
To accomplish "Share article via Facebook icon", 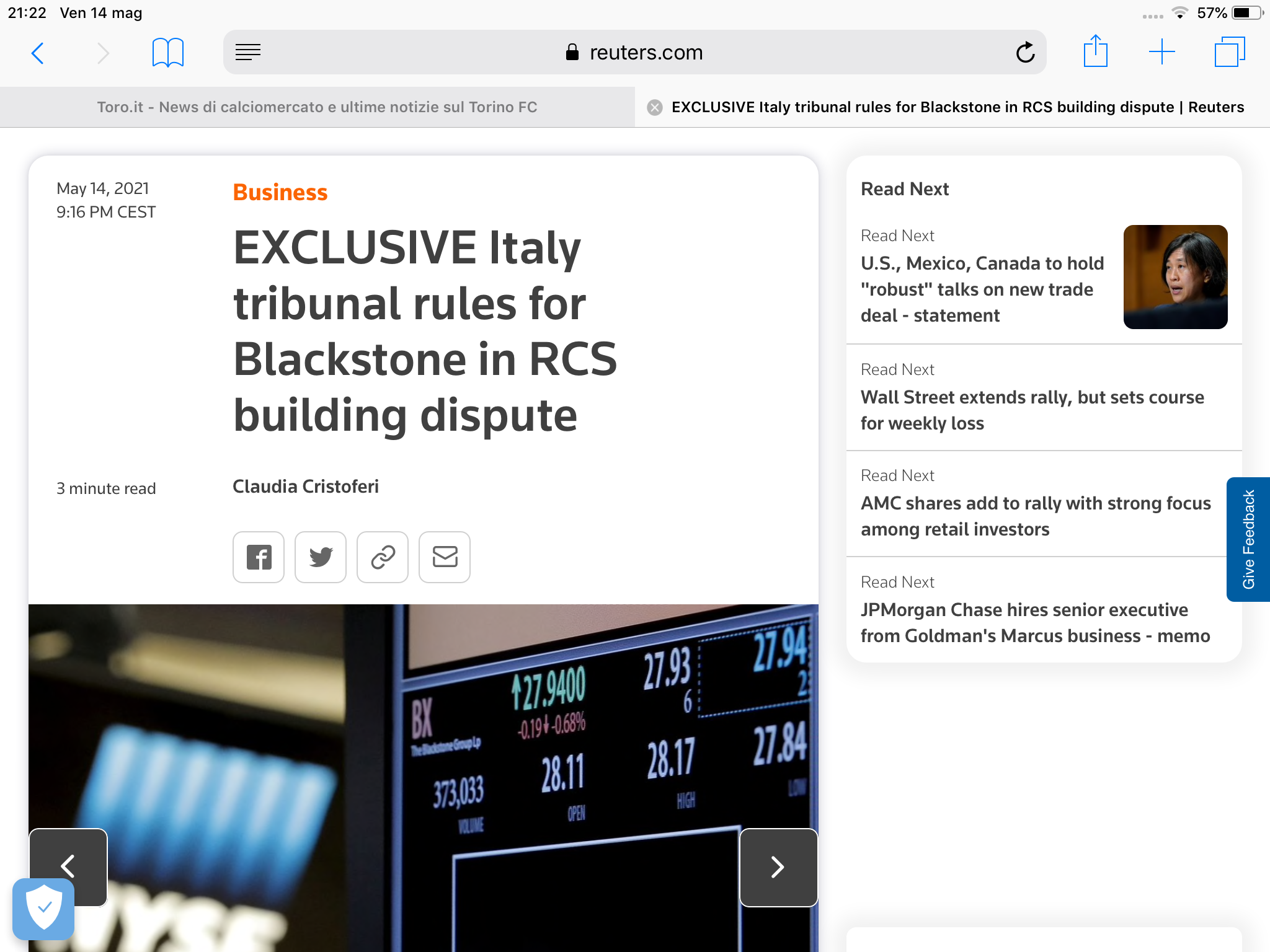I will (259, 557).
